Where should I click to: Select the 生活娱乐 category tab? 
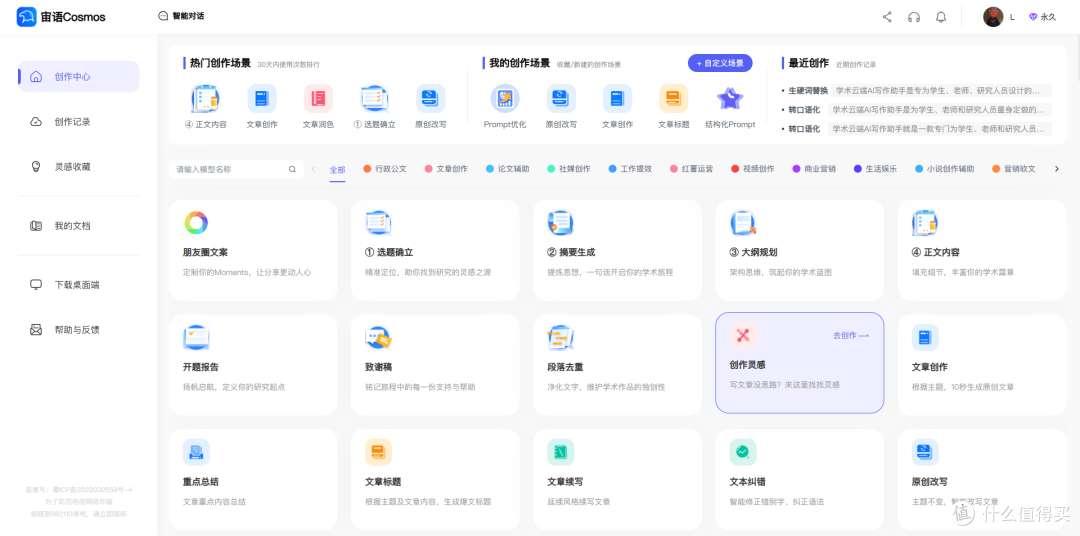tap(875, 169)
